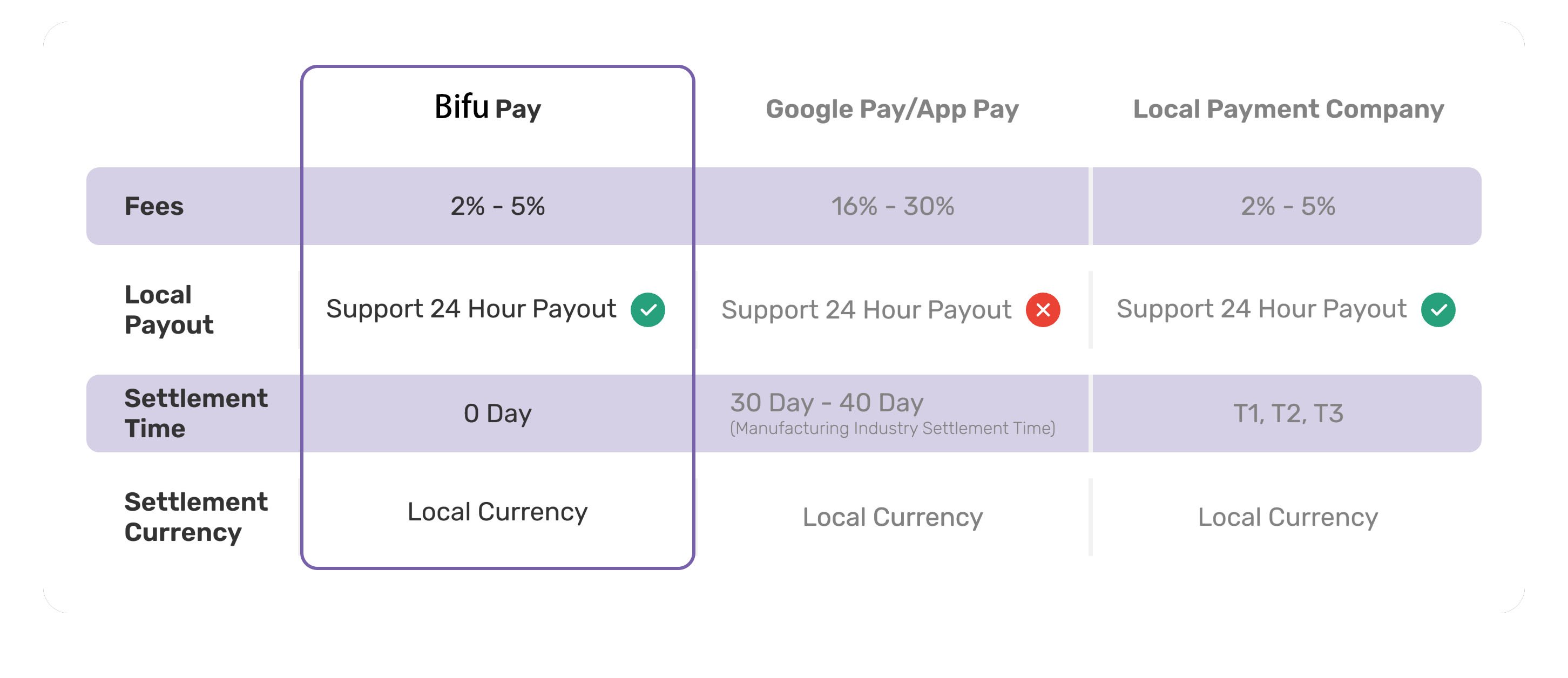Click the red X icon for Google Pay
This screenshot has width=1568, height=678.
[x=1043, y=310]
